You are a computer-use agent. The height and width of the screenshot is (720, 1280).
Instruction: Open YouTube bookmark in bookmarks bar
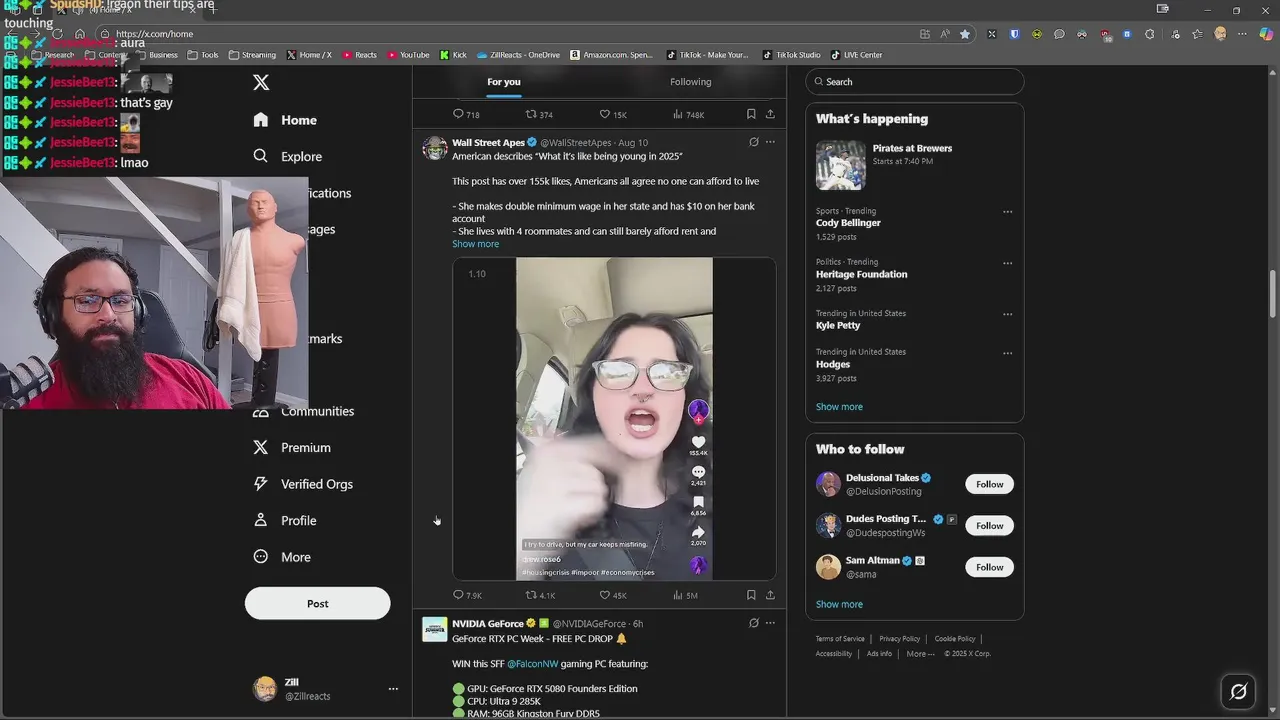coord(408,55)
